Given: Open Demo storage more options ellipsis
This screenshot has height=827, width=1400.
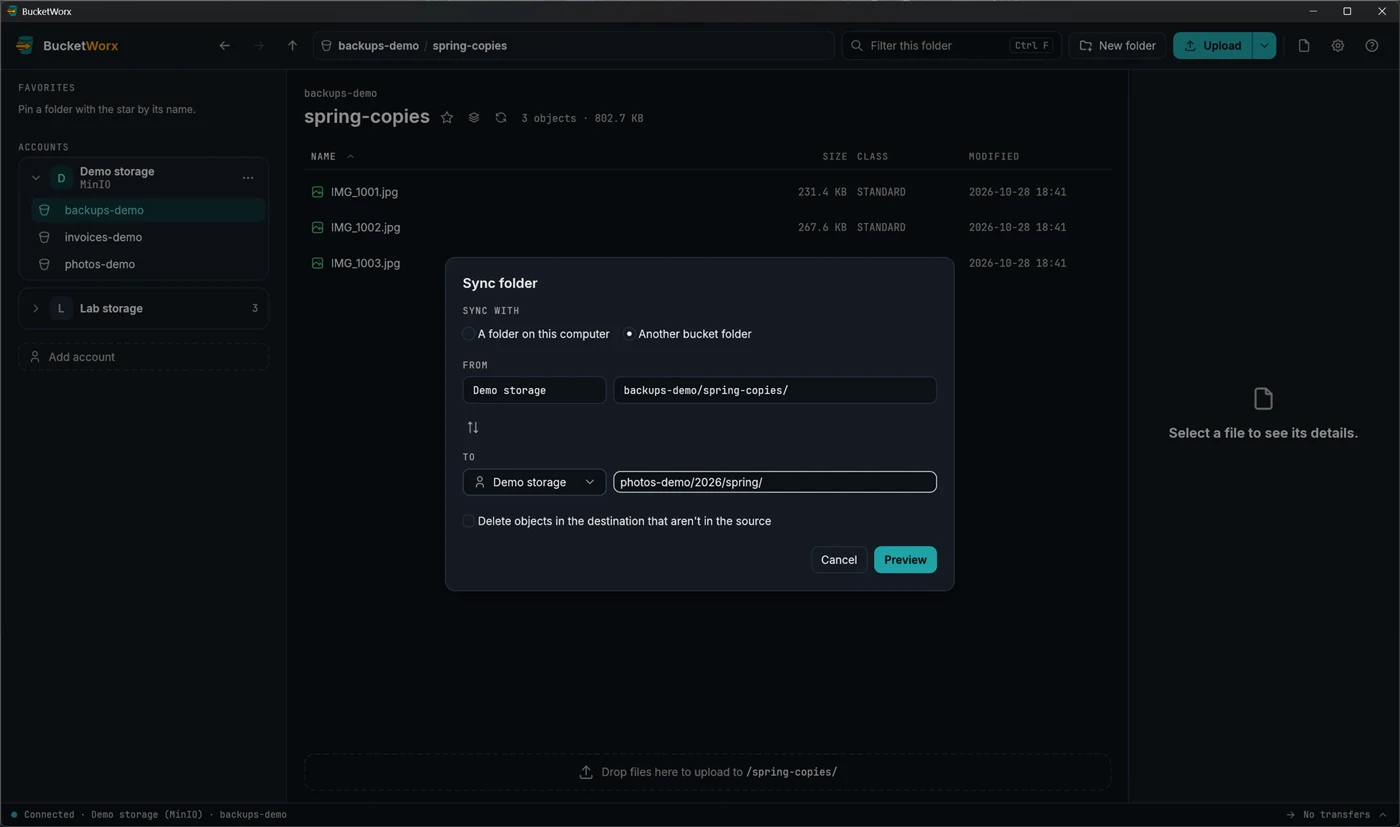Looking at the screenshot, I should point(248,178).
